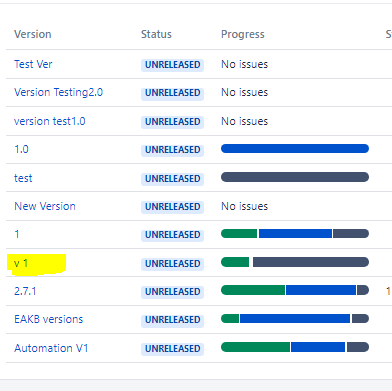392x391 pixels.
Task: Open version named 1
Action: click(x=17, y=234)
